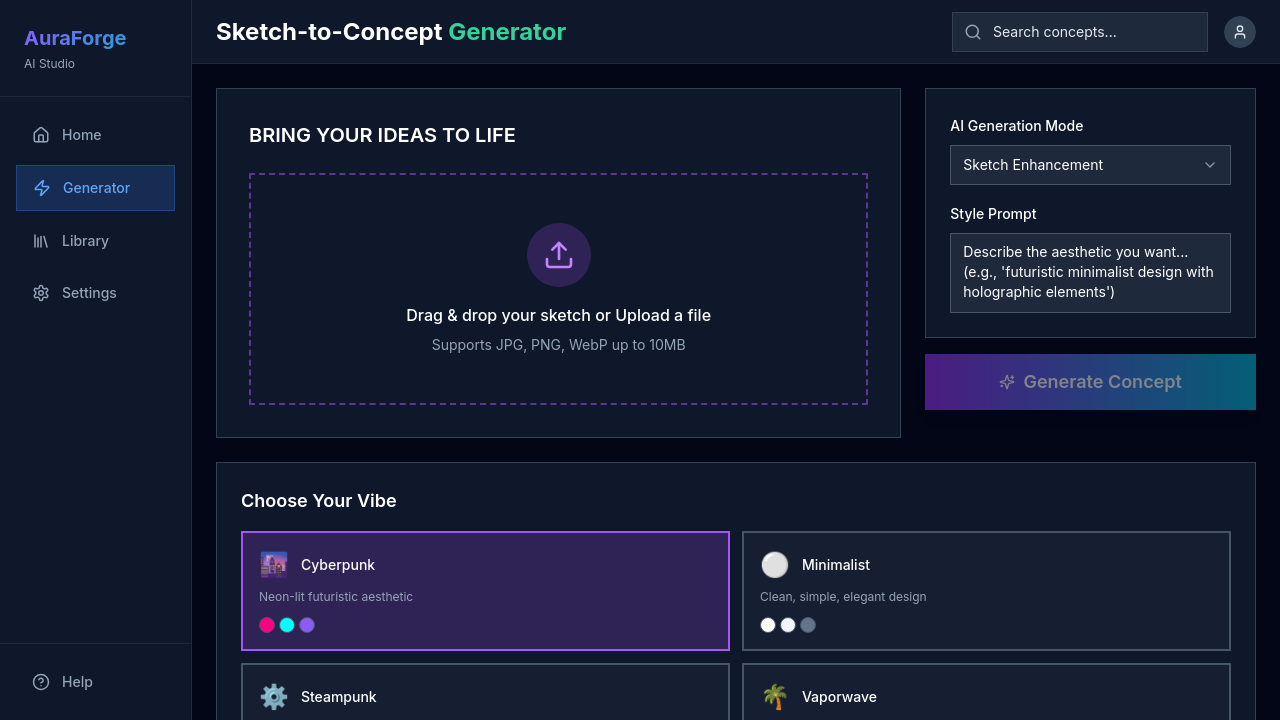
Task: Click the Settings gear icon
Action: click(x=41, y=292)
